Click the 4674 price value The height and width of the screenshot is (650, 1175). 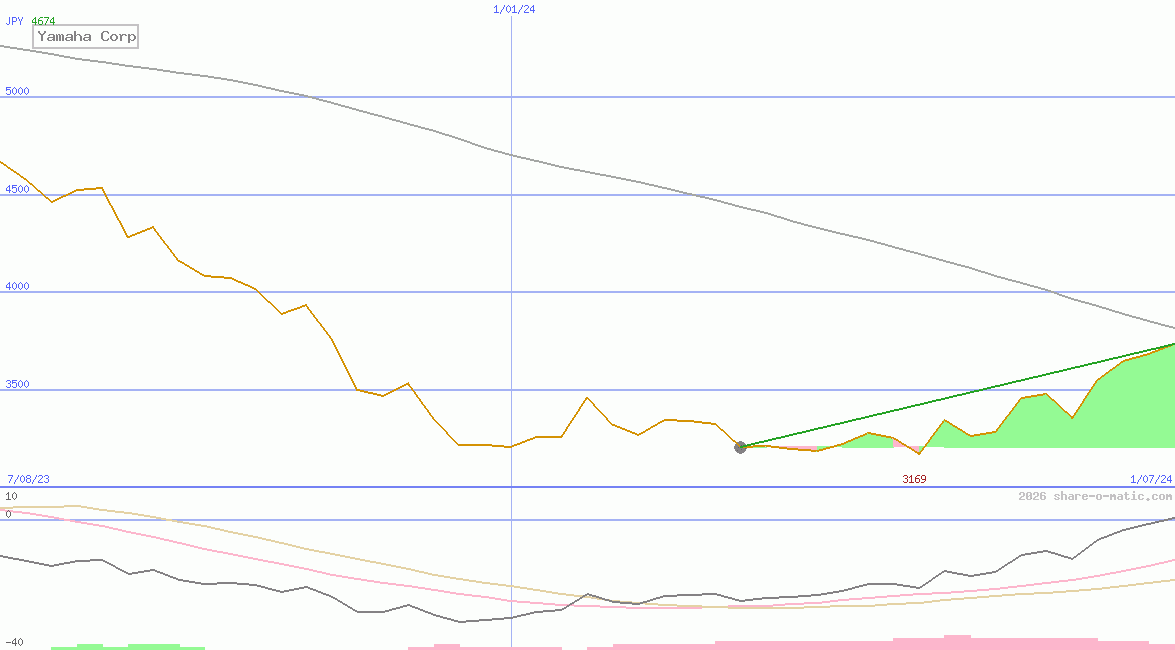click(x=43, y=21)
